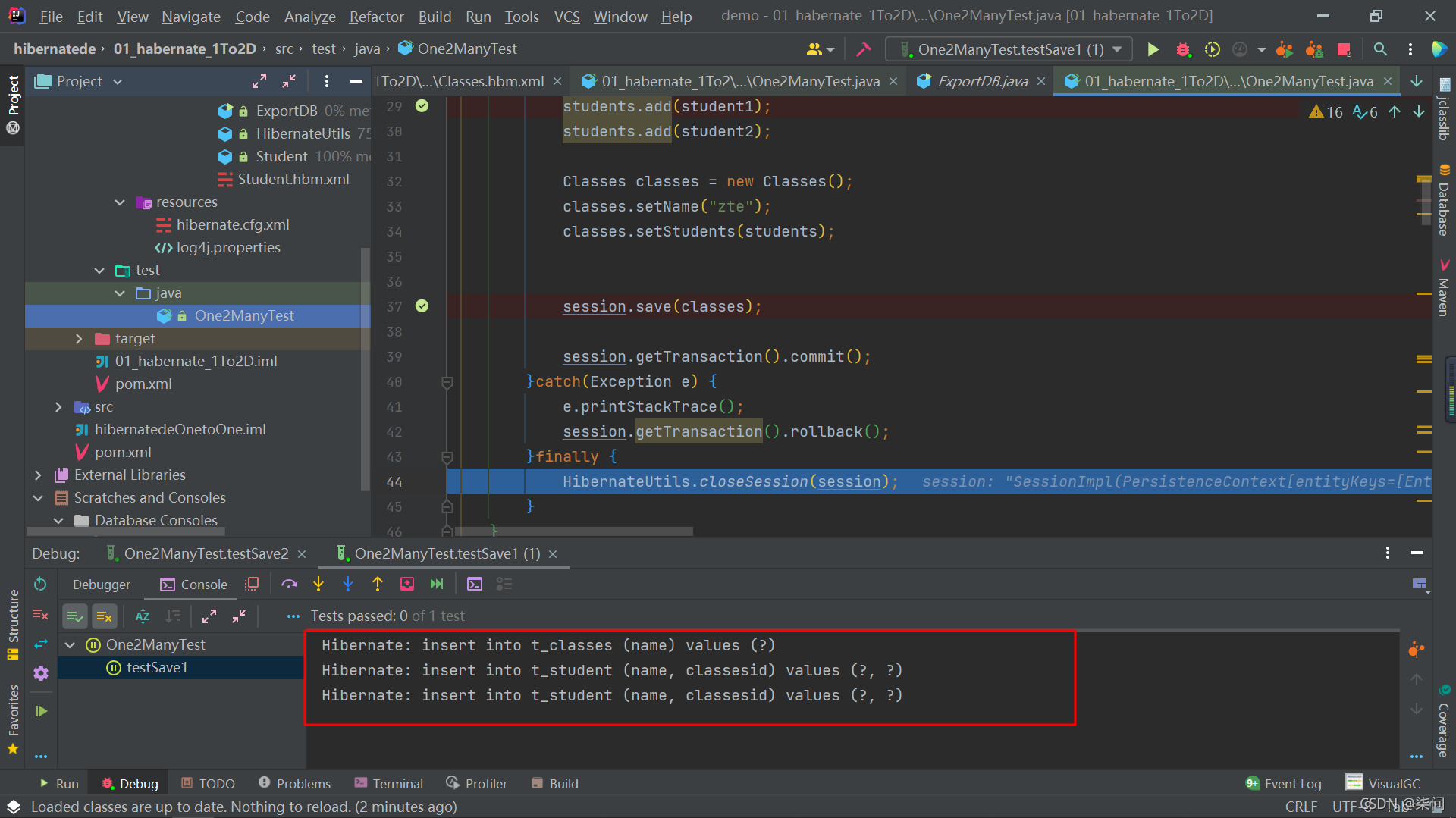
Task: Run One2ManyTest.testSave1 with green play icon
Action: (1153, 49)
